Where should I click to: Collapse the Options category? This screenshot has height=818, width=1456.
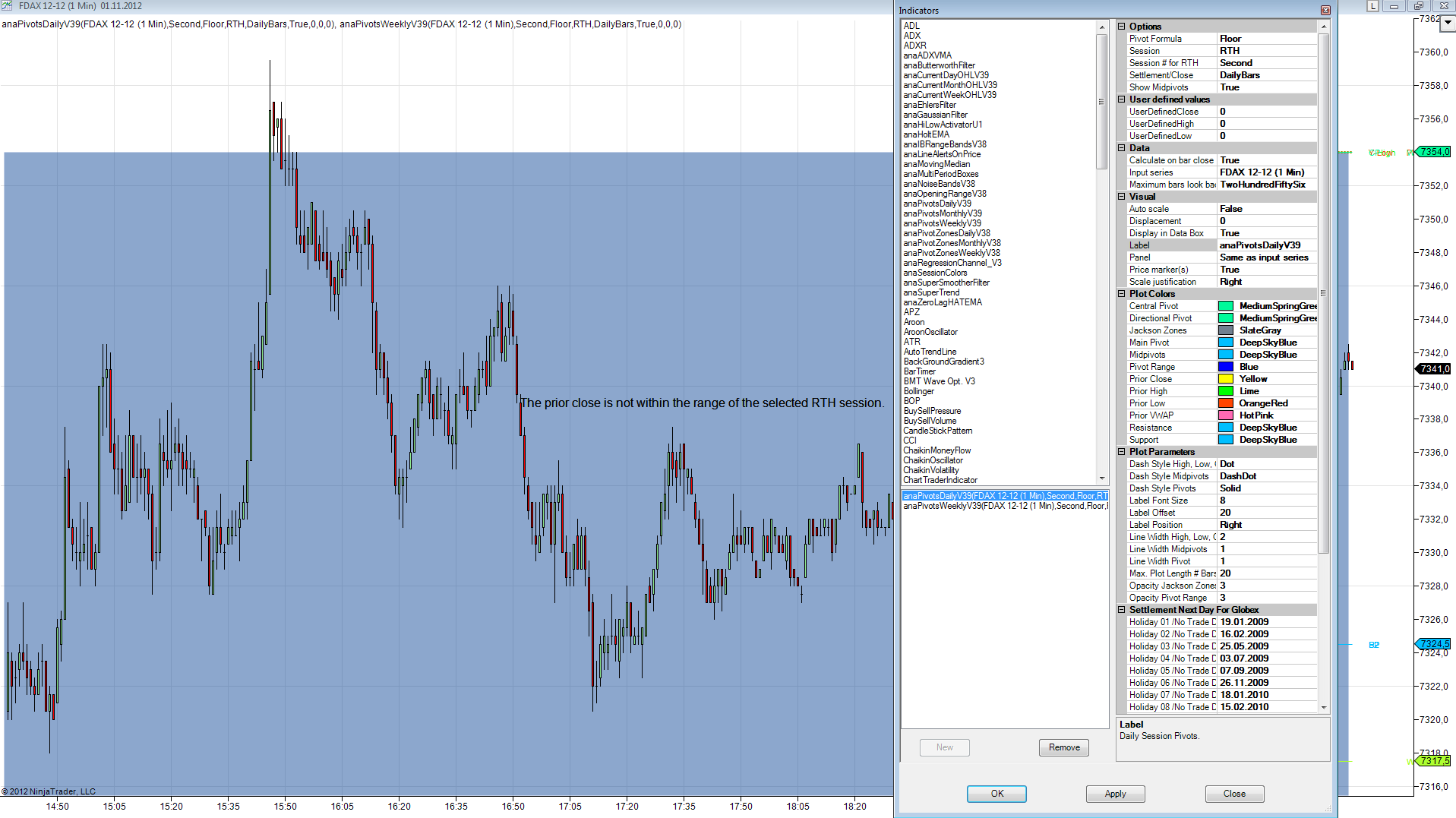tap(1122, 27)
